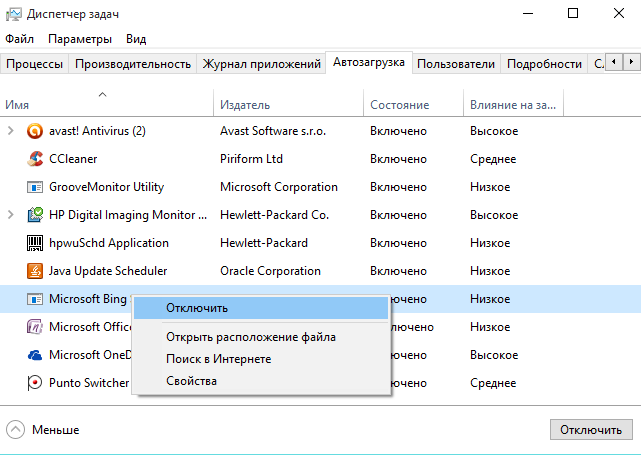Click the Task Manager title bar icon
Screen dimensions: 641x455
(13, 14)
